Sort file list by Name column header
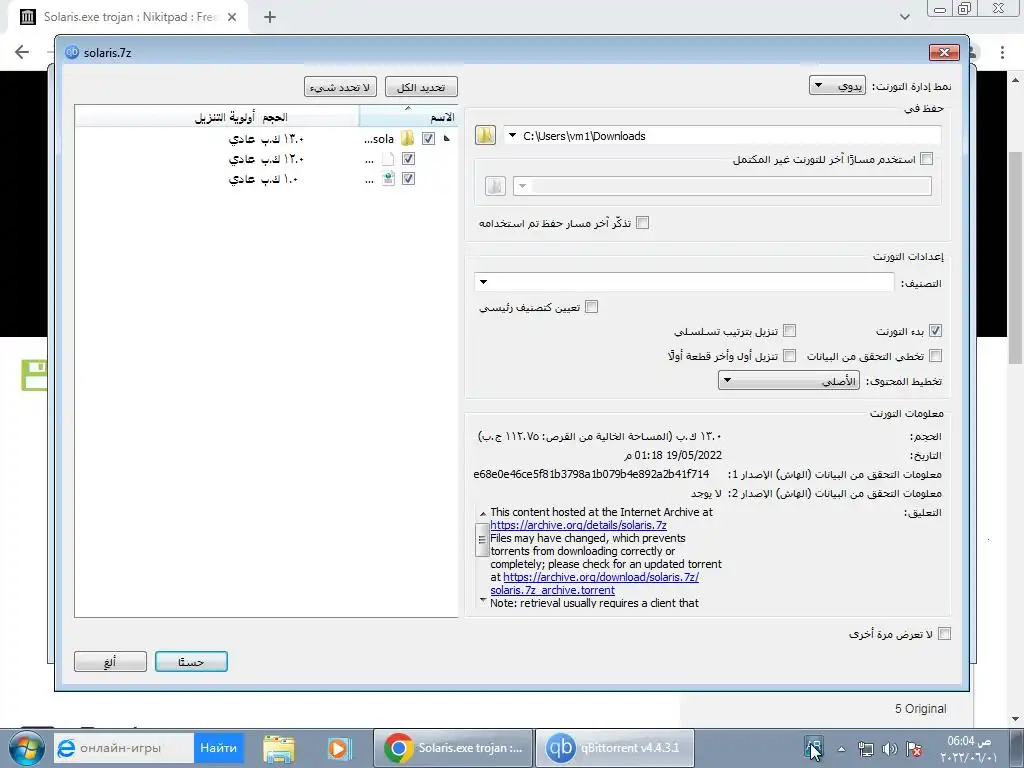Viewport: 1024px width, 768px height. (x=408, y=117)
